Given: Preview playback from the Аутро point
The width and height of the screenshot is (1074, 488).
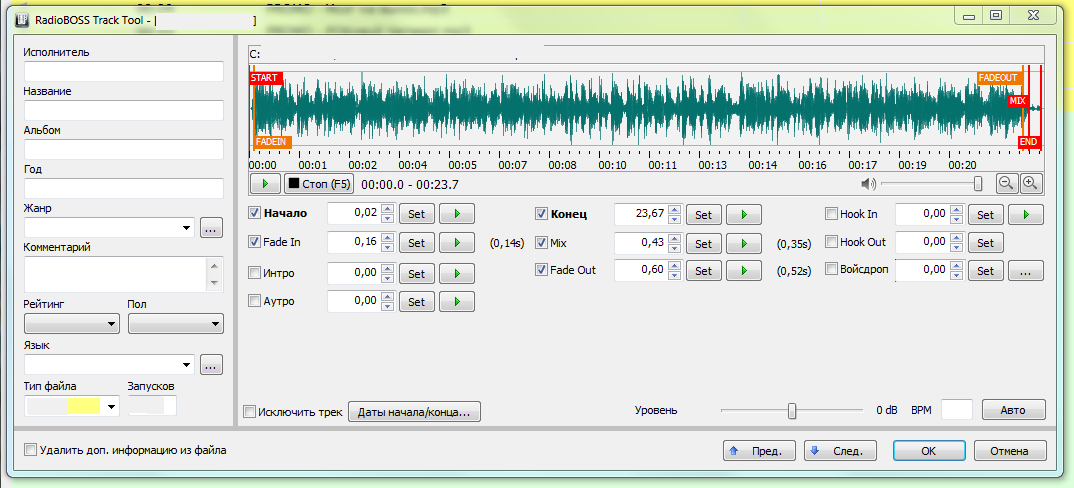Looking at the screenshot, I should click(457, 302).
